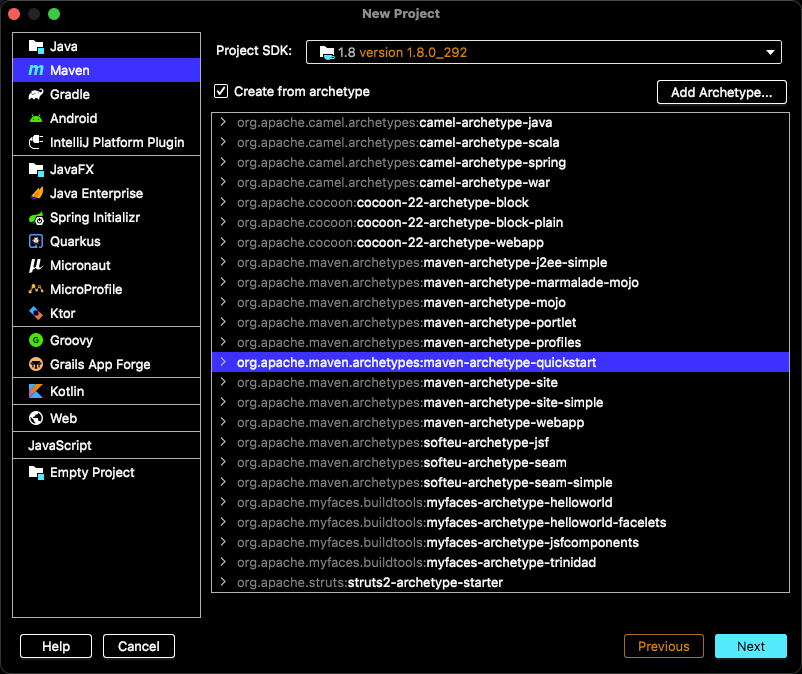Viewport: 802px width, 674px height.
Task: Click the Groovy G icon
Action: coord(36,340)
